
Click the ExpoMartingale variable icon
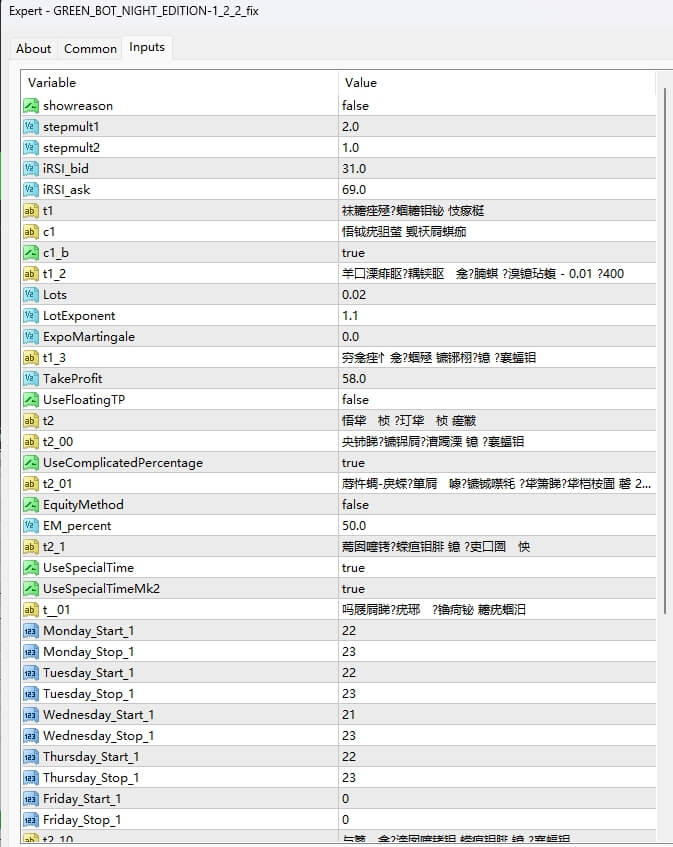click(31, 337)
